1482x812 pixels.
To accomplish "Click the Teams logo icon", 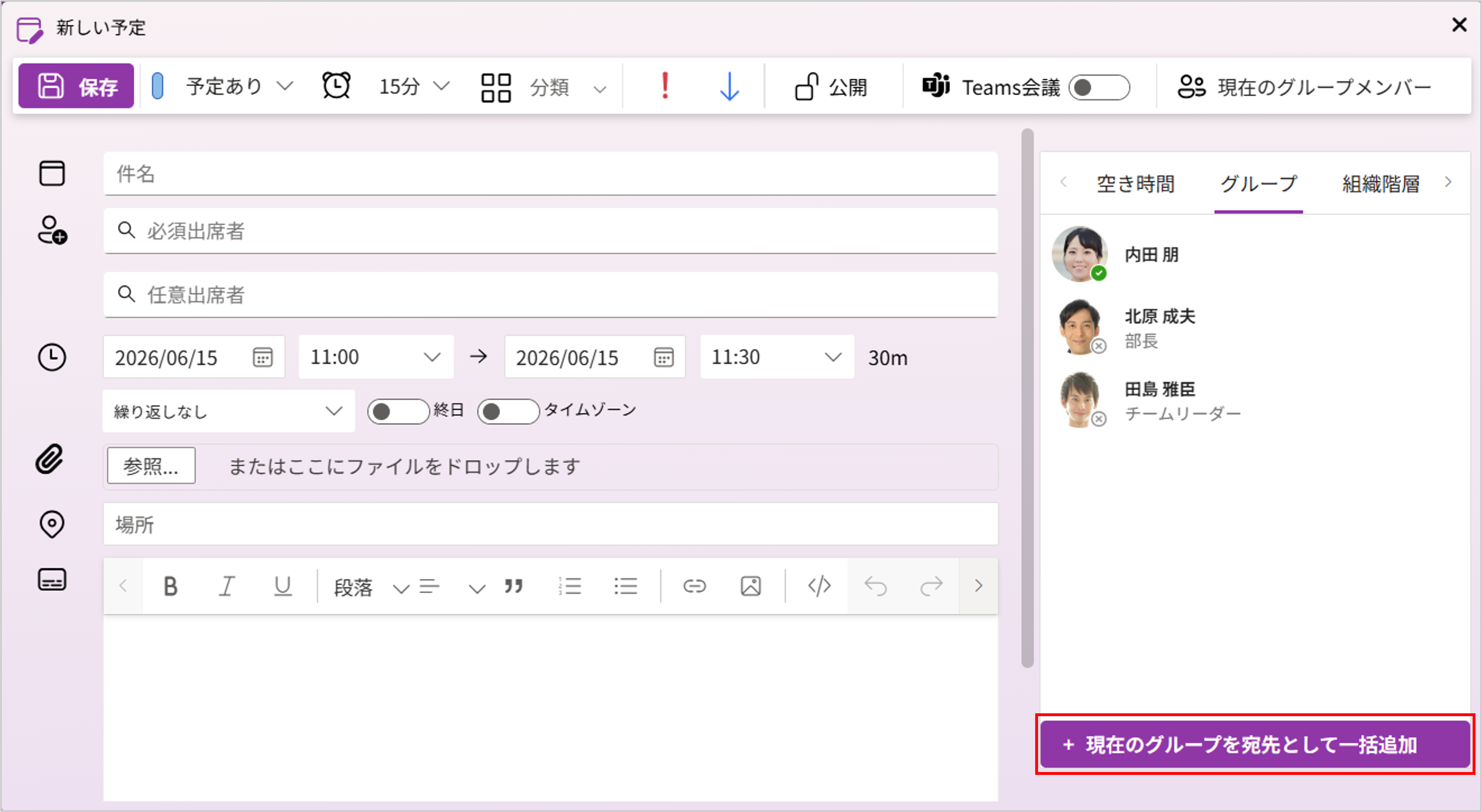I will [936, 86].
